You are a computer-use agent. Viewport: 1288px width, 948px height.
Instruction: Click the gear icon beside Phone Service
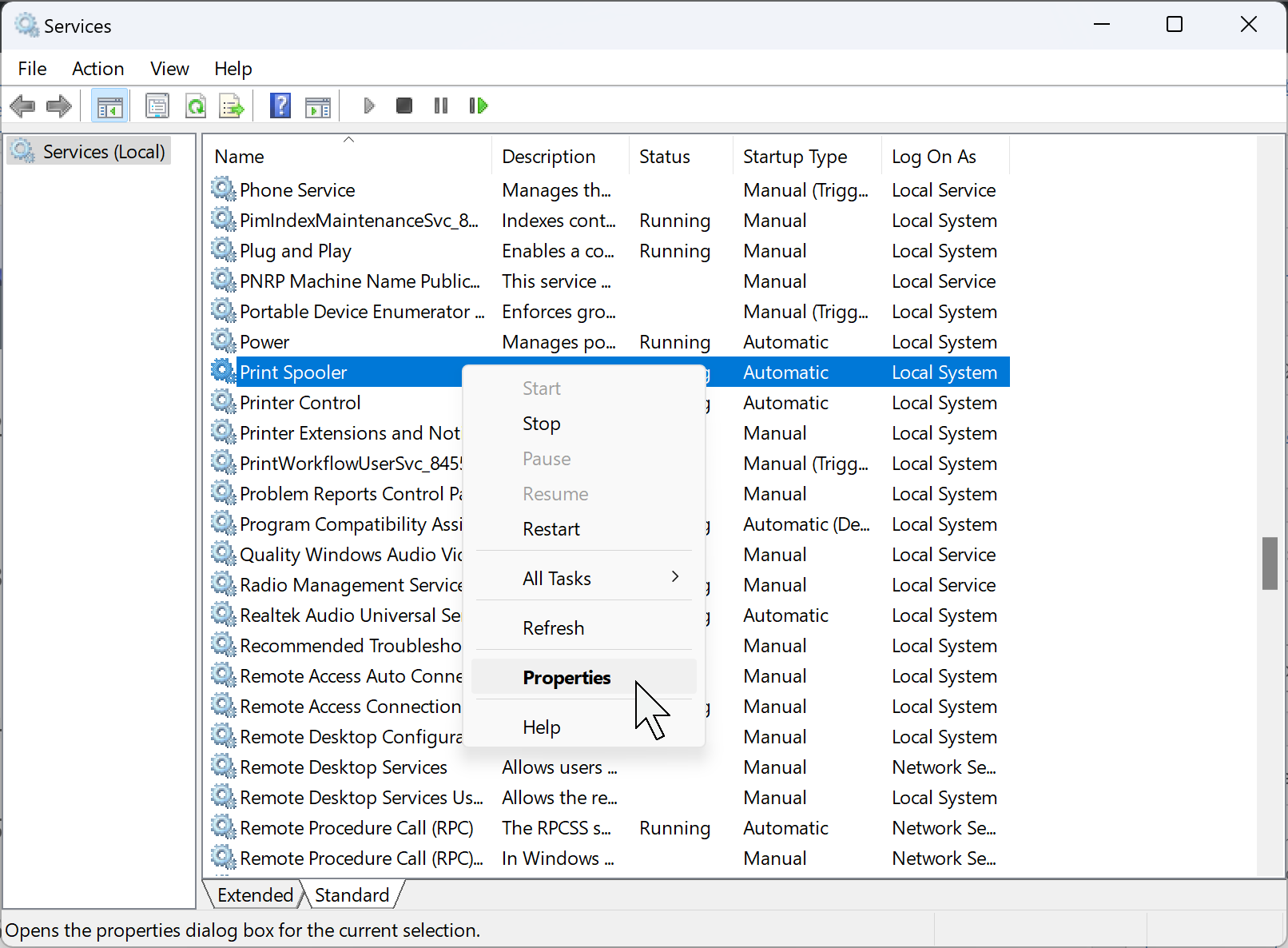pyautogui.click(x=224, y=189)
